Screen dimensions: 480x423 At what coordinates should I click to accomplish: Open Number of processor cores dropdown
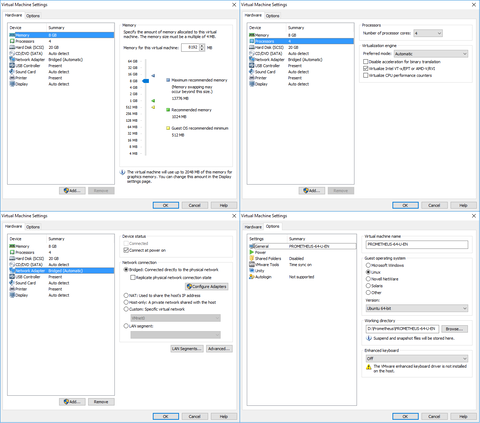tap(428, 33)
